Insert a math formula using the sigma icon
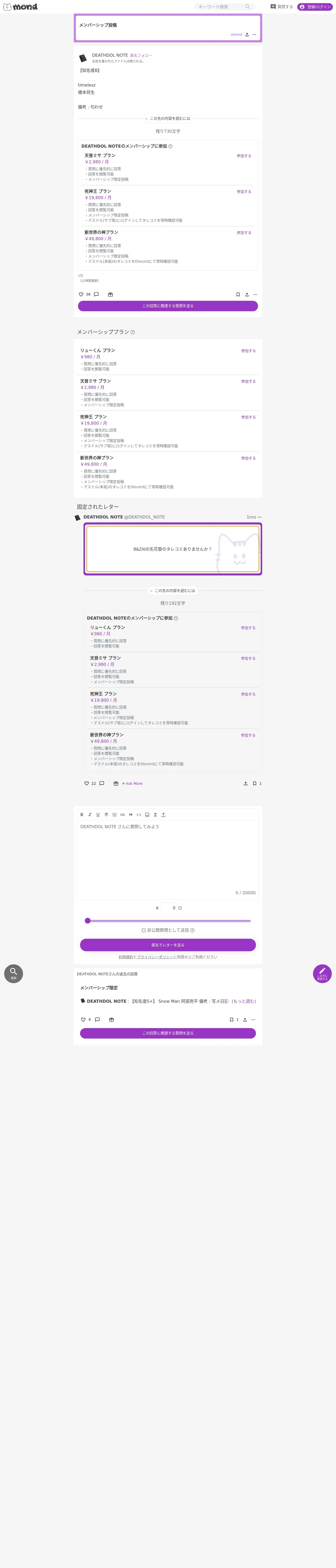 click(155, 814)
